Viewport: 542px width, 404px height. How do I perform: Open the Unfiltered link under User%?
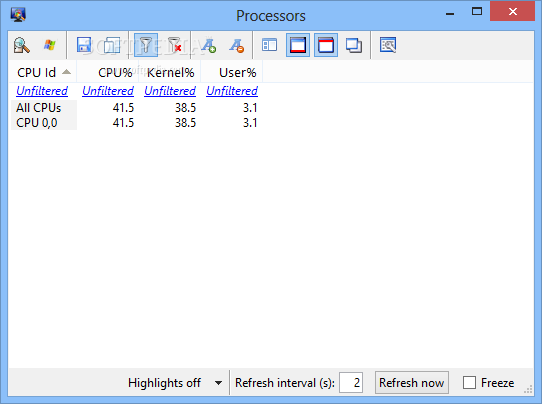[232, 91]
